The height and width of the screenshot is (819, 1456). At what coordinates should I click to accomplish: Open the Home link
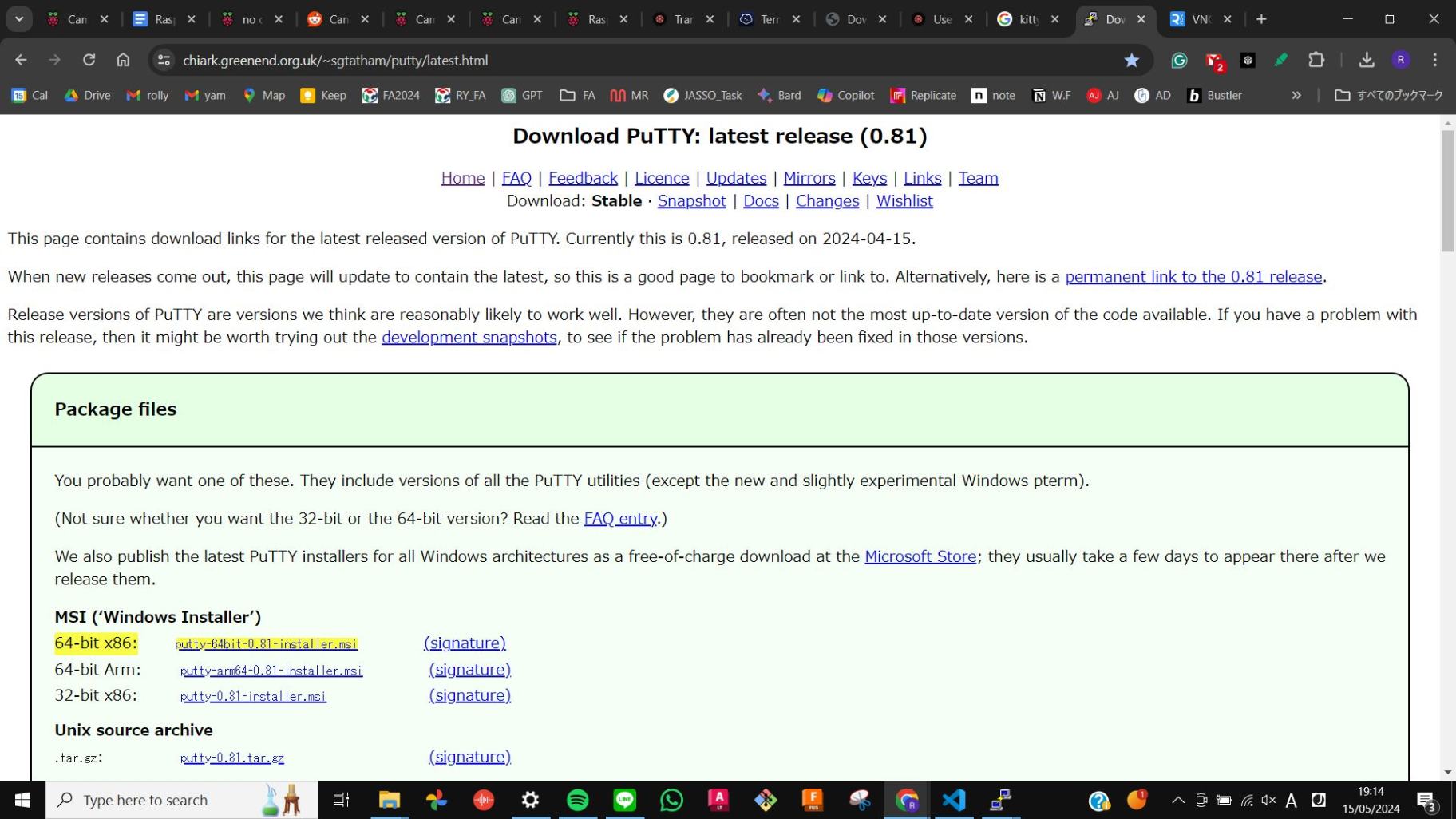click(463, 178)
